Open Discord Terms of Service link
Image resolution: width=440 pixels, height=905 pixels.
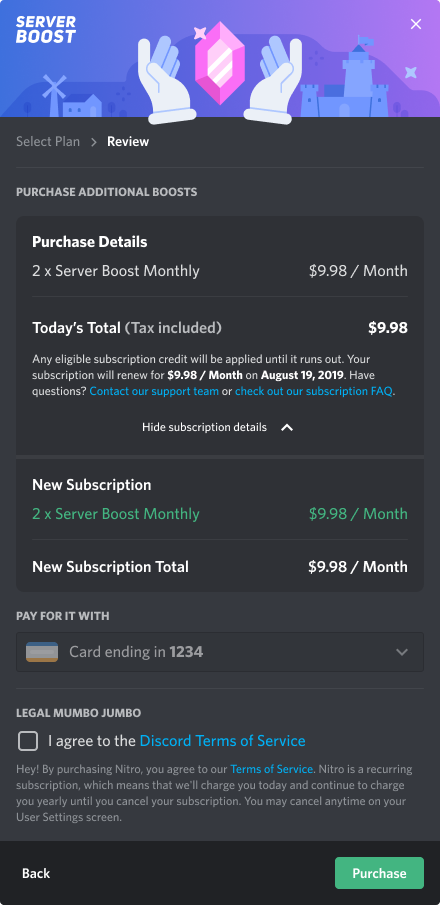tap(222, 741)
